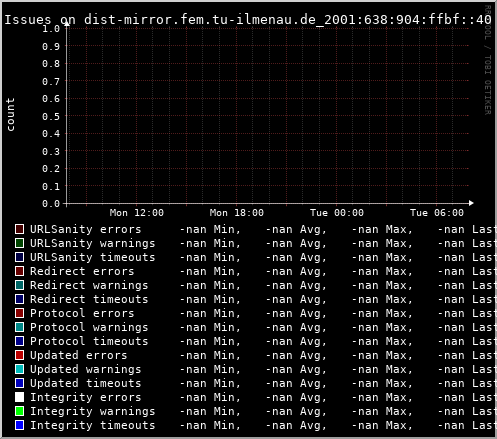Click the Updated warnings cyan swatch

pyautogui.click(x=20, y=369)
